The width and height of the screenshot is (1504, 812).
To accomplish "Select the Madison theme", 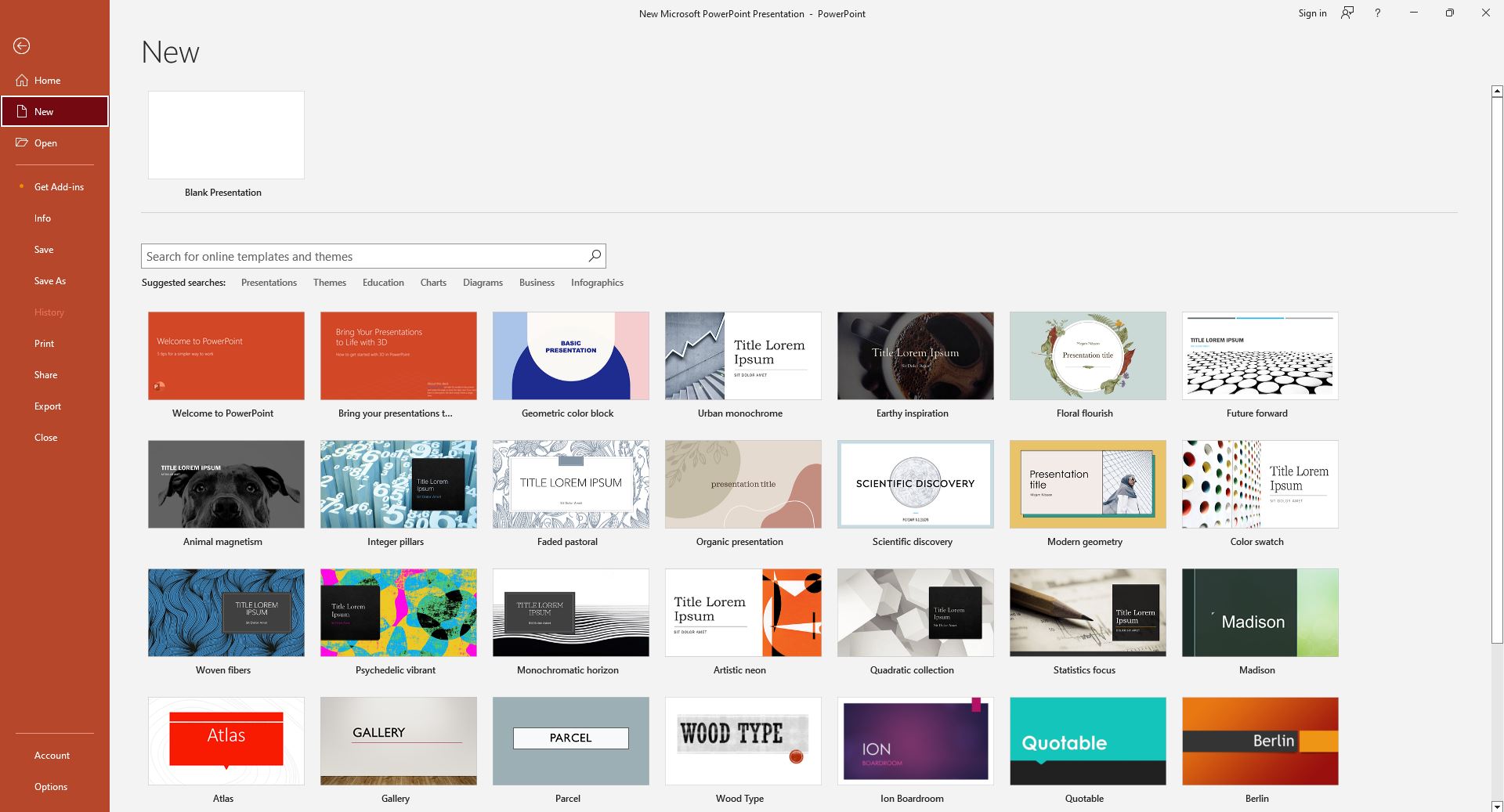I will coord(1260,612).
